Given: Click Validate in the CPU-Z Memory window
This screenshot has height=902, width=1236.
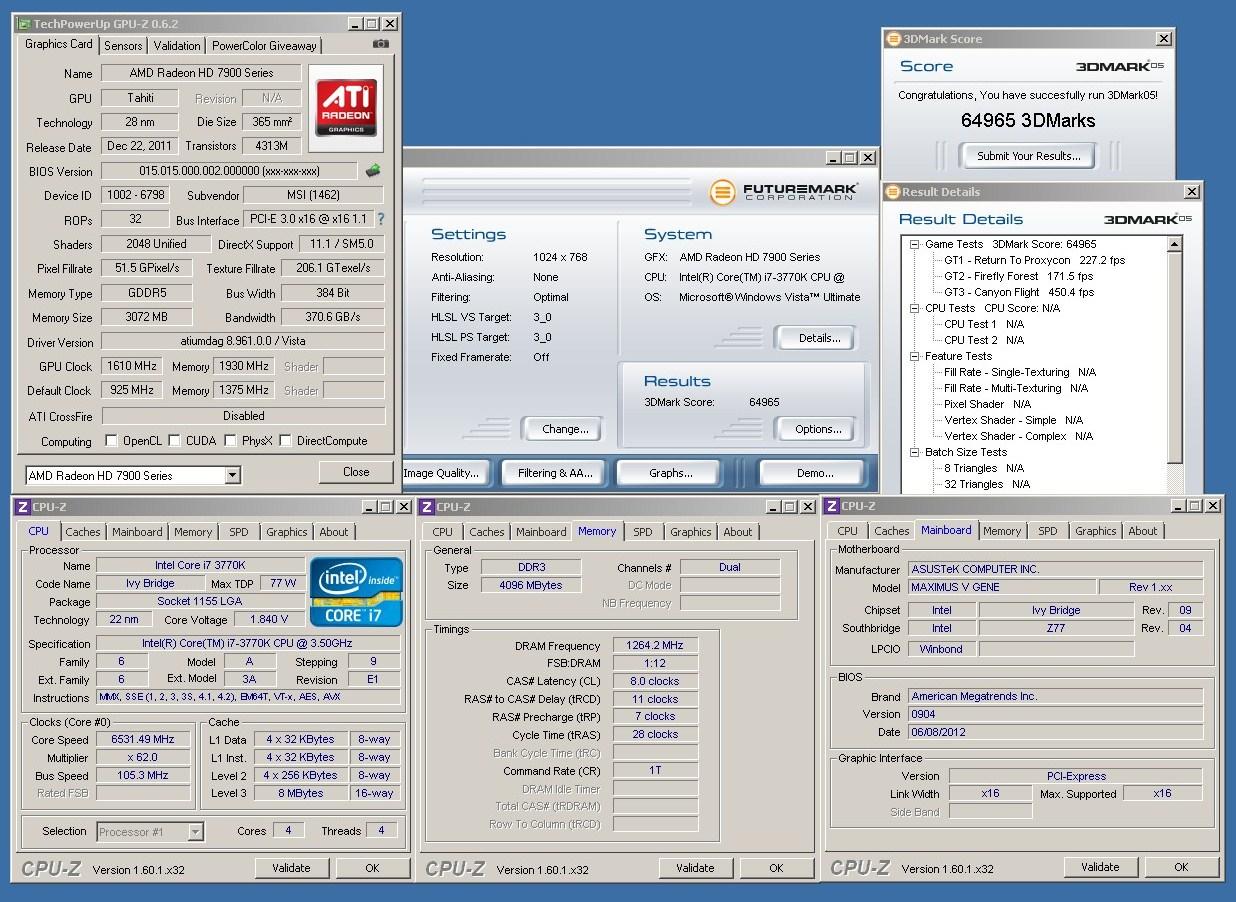Looking at the screenshot, I should coord(694,868).
